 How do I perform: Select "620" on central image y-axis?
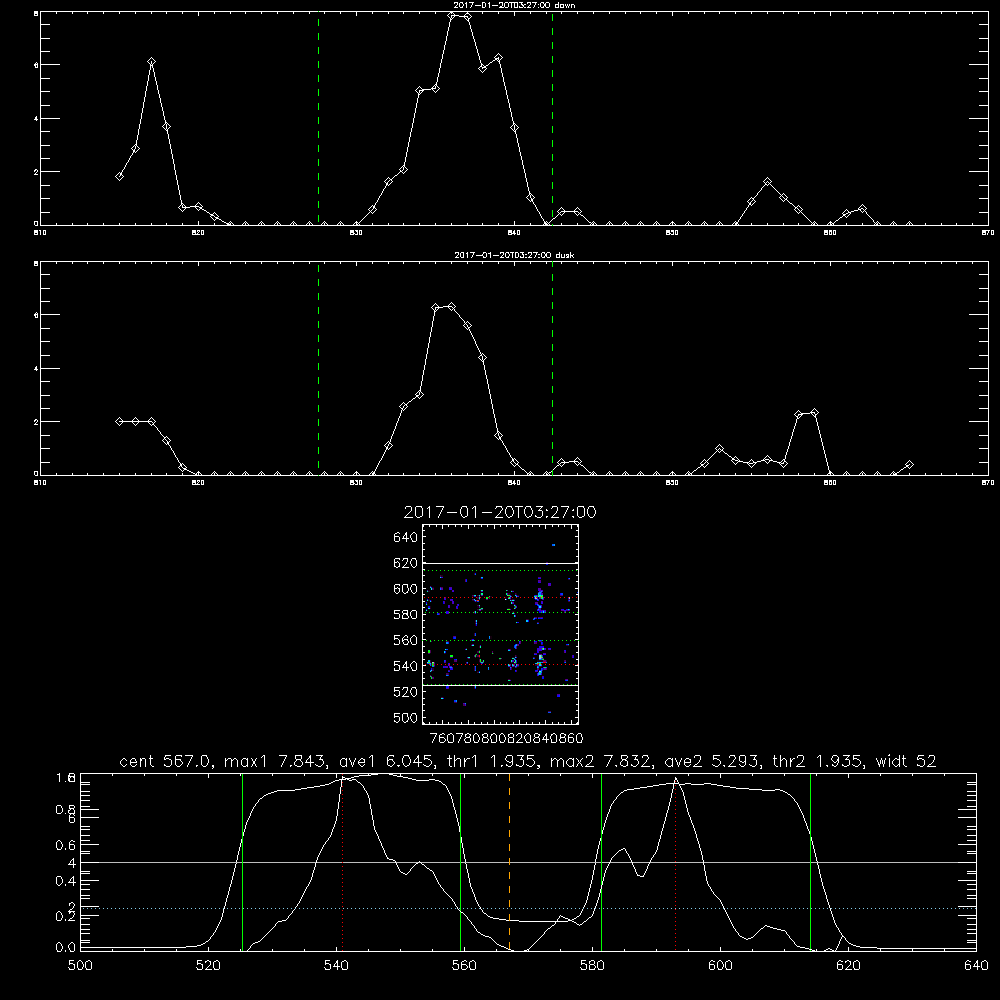pos(406,563)
